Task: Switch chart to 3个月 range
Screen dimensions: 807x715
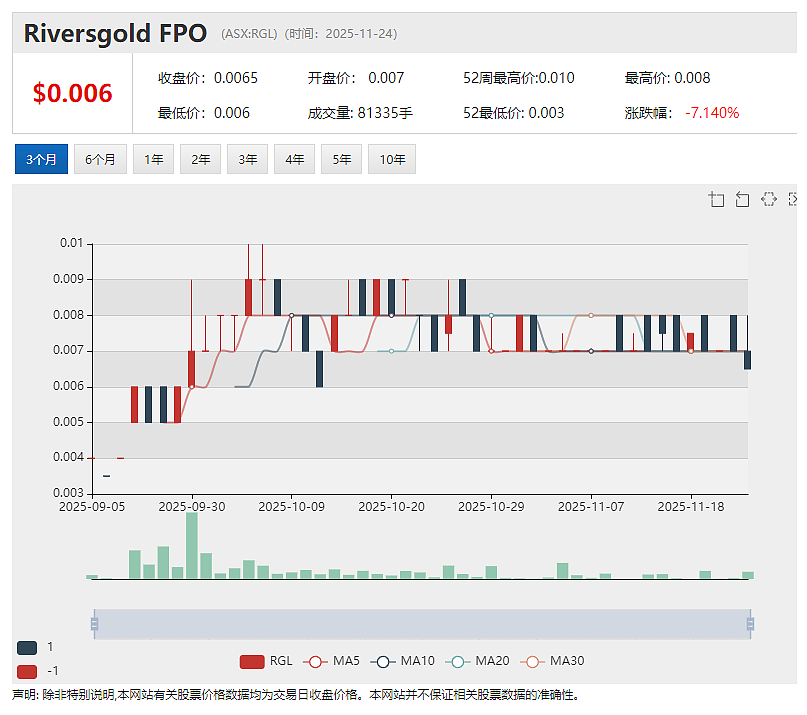Action: click(41, 159)
